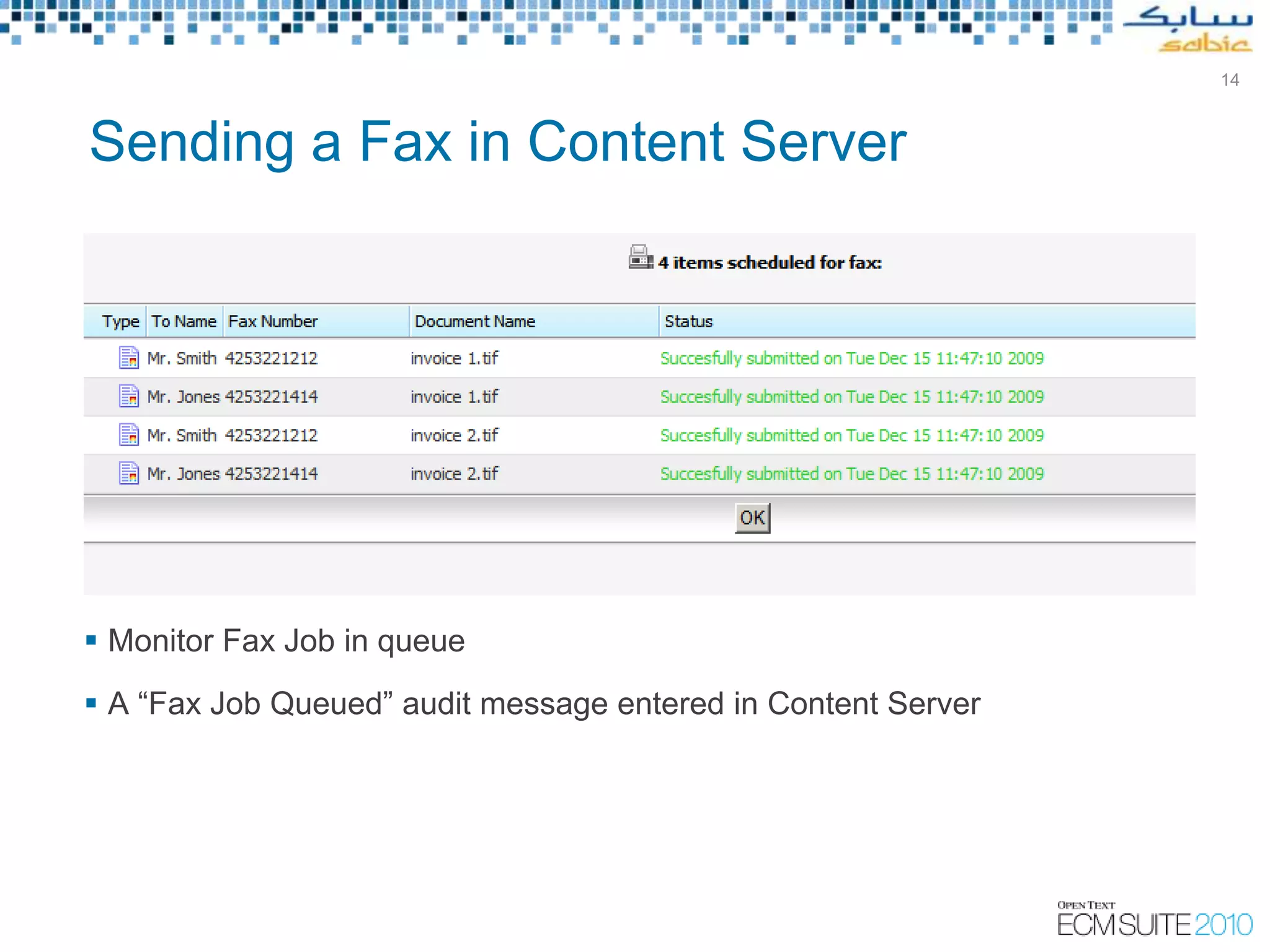Screen dimensions: 1270x952
Task: Click invoice 1.tif in Mr. Smith's row
Action: (x=454, y=358)
